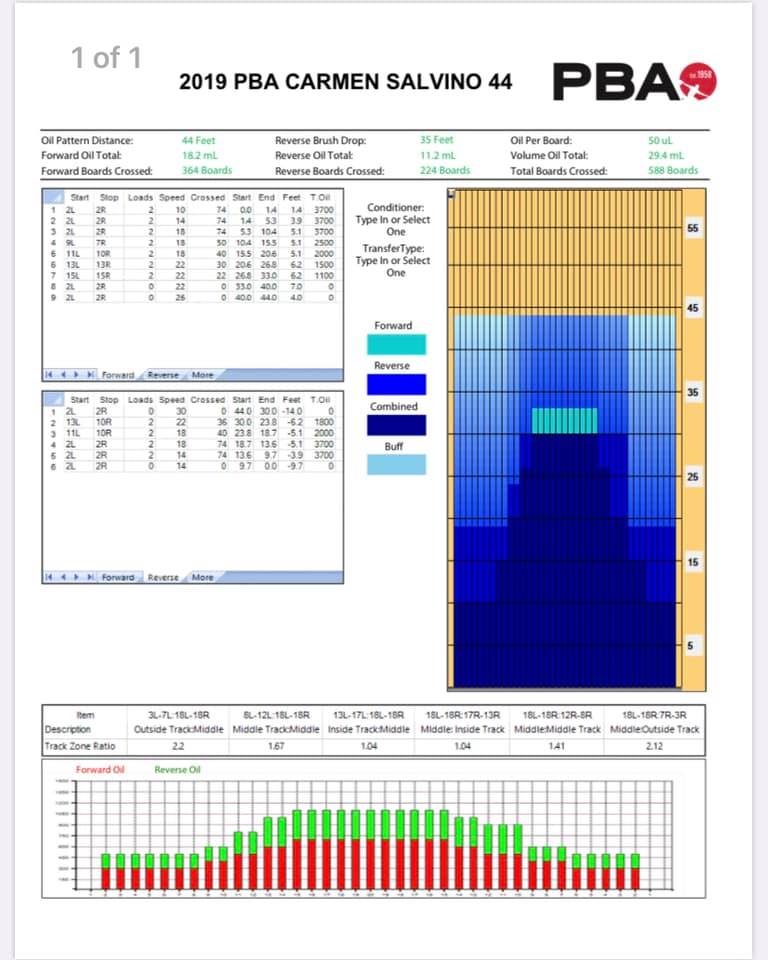Click T.Oil value 1100 in upper table
Viewport: 768px width, 960px height.
[x=323, y=276]
